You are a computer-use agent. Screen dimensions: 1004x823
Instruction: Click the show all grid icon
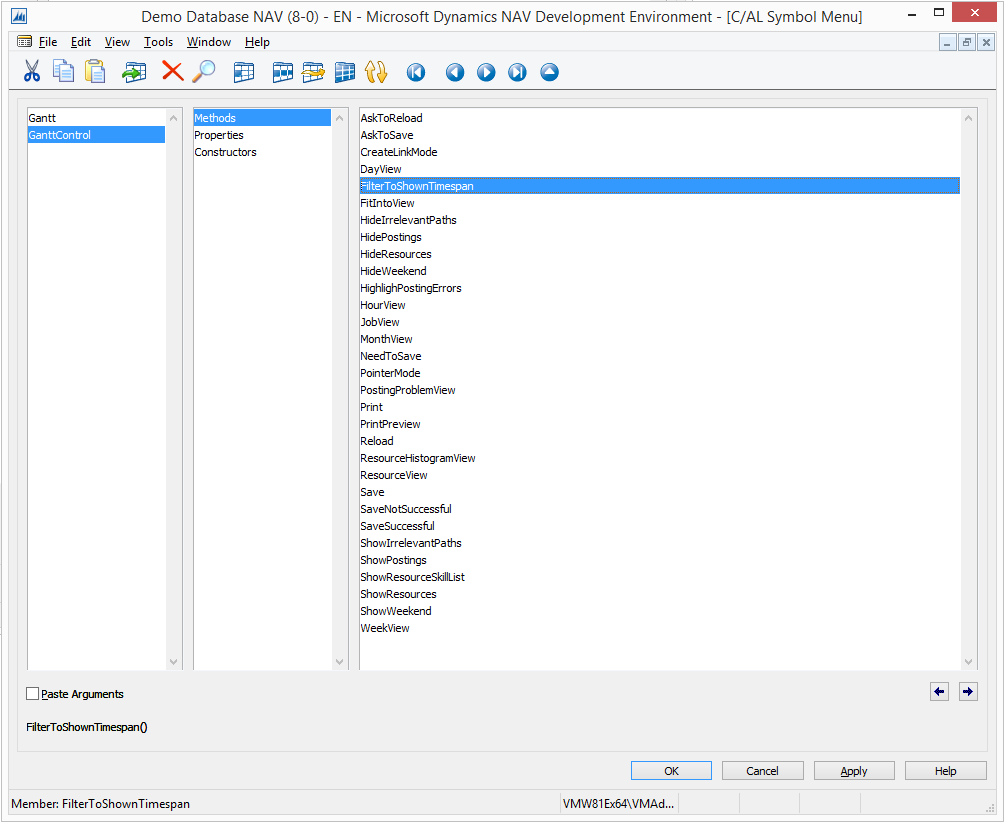point(345,72)
